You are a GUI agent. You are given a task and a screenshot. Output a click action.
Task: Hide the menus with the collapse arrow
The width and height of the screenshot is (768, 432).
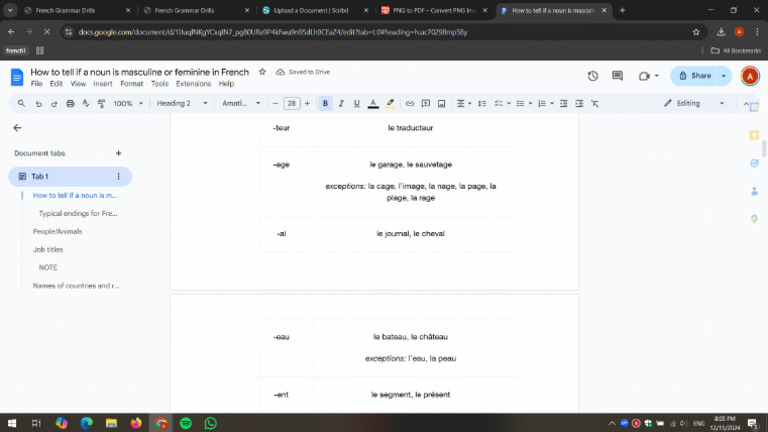pos(745,103)
